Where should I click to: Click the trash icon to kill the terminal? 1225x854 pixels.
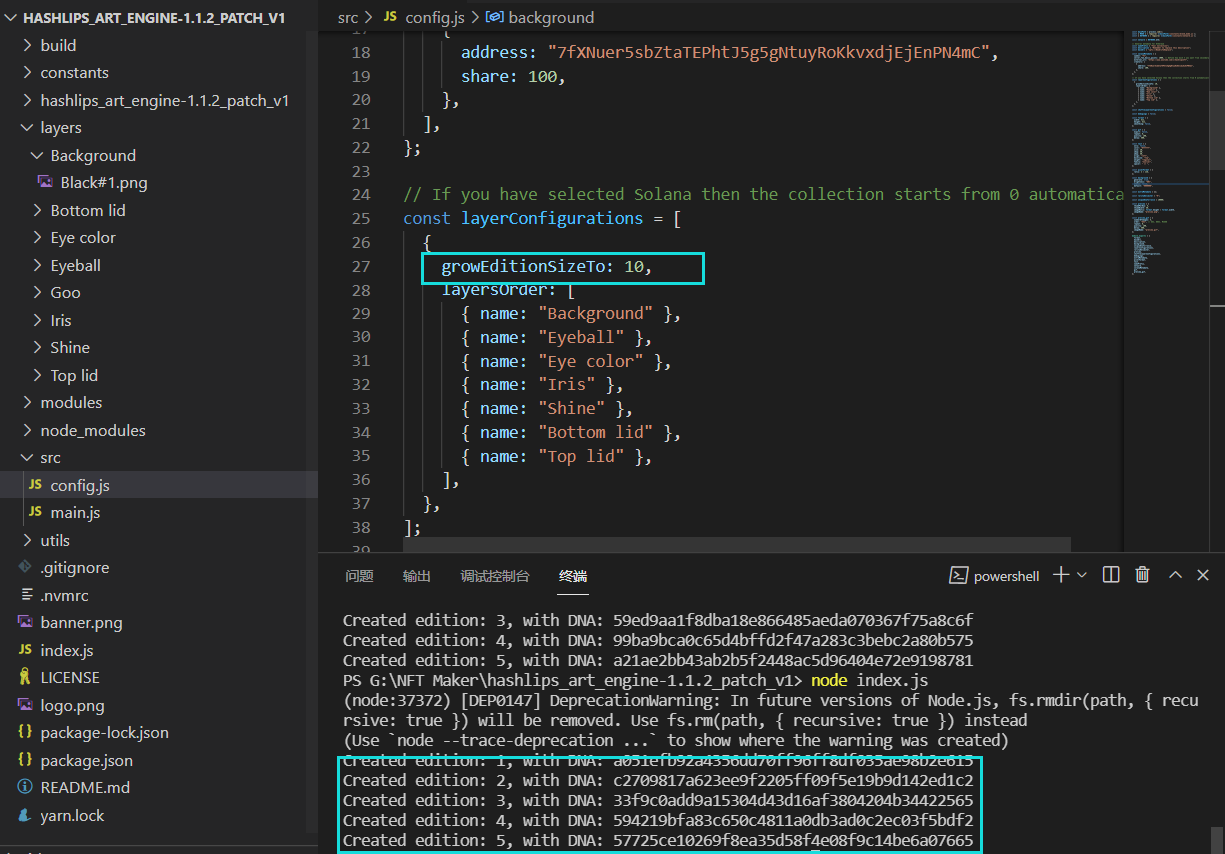tap(1142, 575)
